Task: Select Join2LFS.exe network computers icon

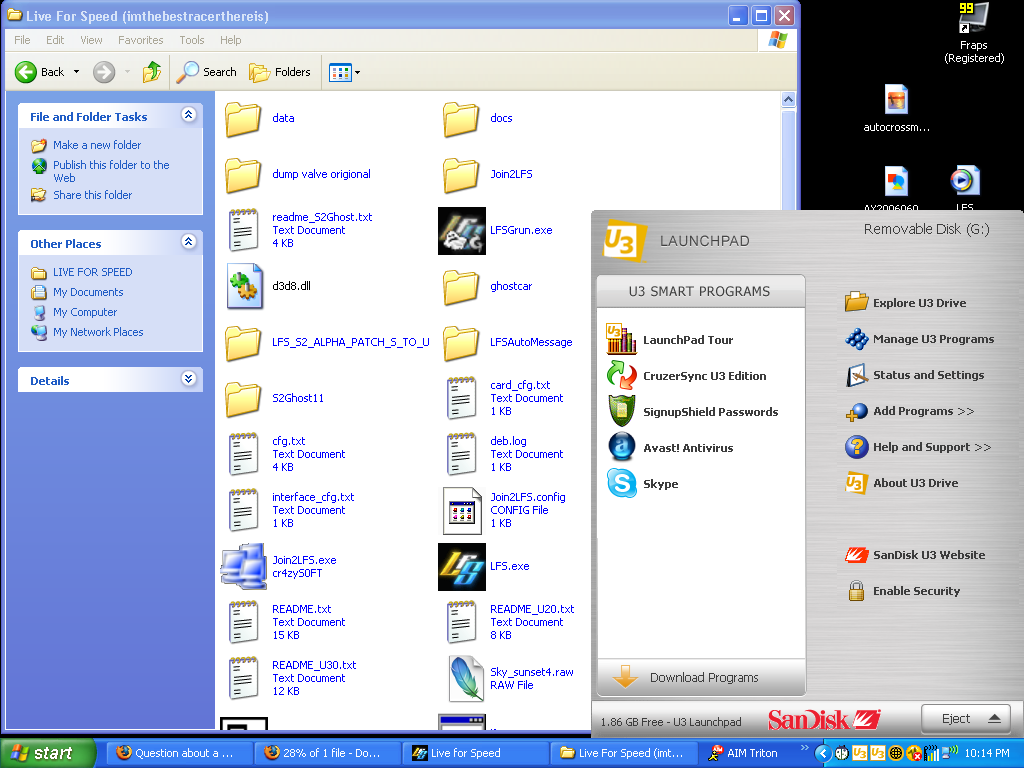Action: pos(243,566)
